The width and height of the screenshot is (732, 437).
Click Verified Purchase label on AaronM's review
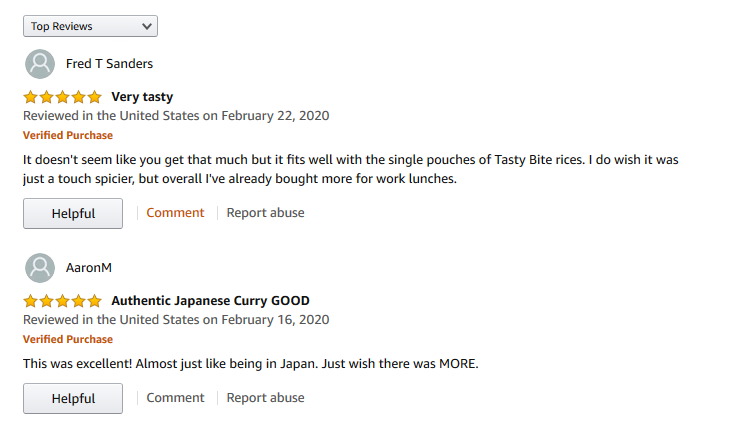pos(68,339)
